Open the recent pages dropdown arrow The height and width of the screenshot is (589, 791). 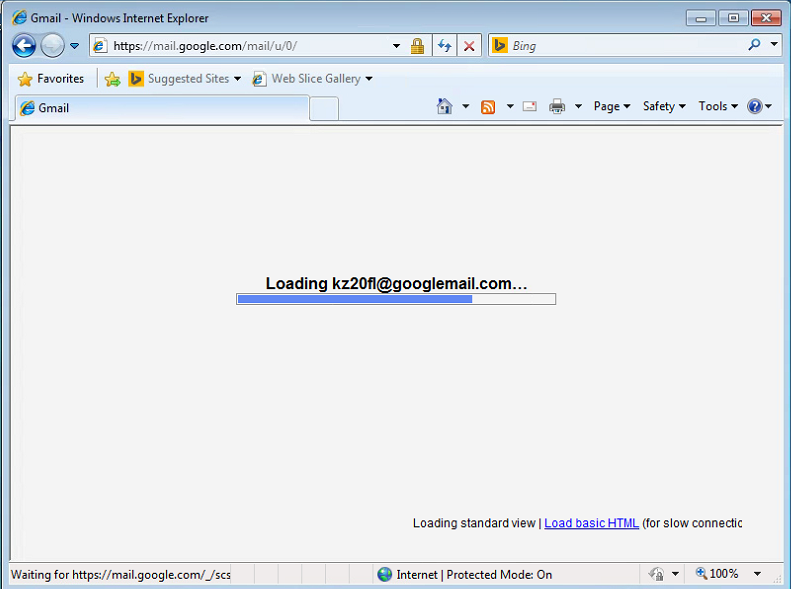click(75, 46)
